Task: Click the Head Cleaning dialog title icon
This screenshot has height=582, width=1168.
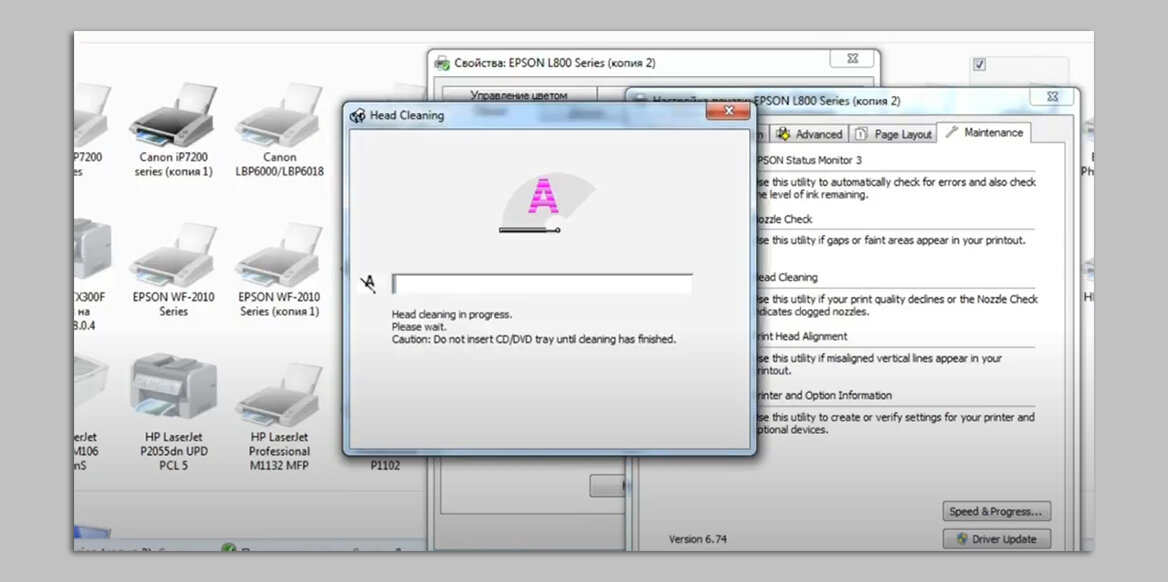Action: pyautogui.click(x=358, y=116)
